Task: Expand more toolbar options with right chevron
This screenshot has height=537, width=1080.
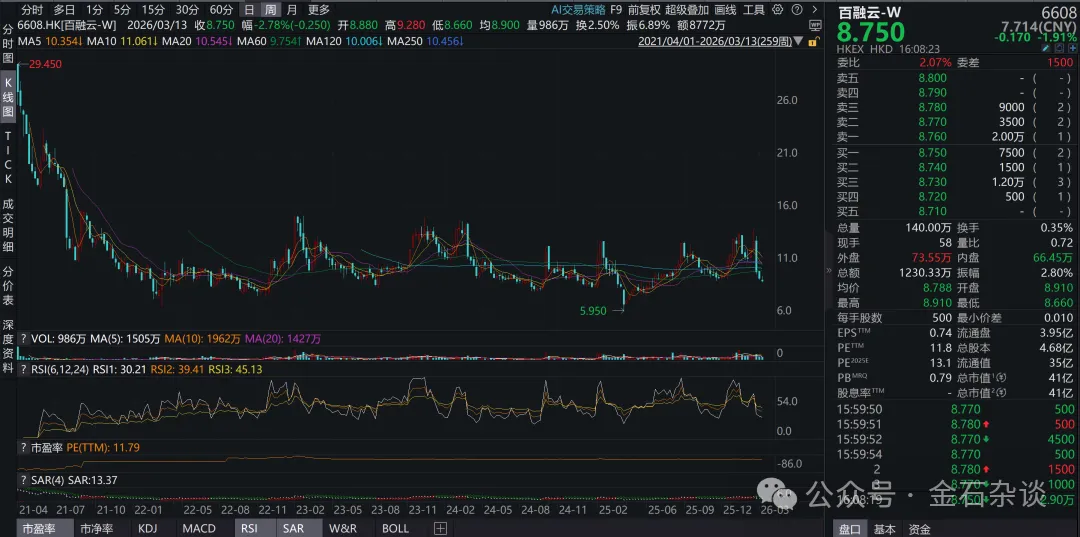Action: coord(815,10)
